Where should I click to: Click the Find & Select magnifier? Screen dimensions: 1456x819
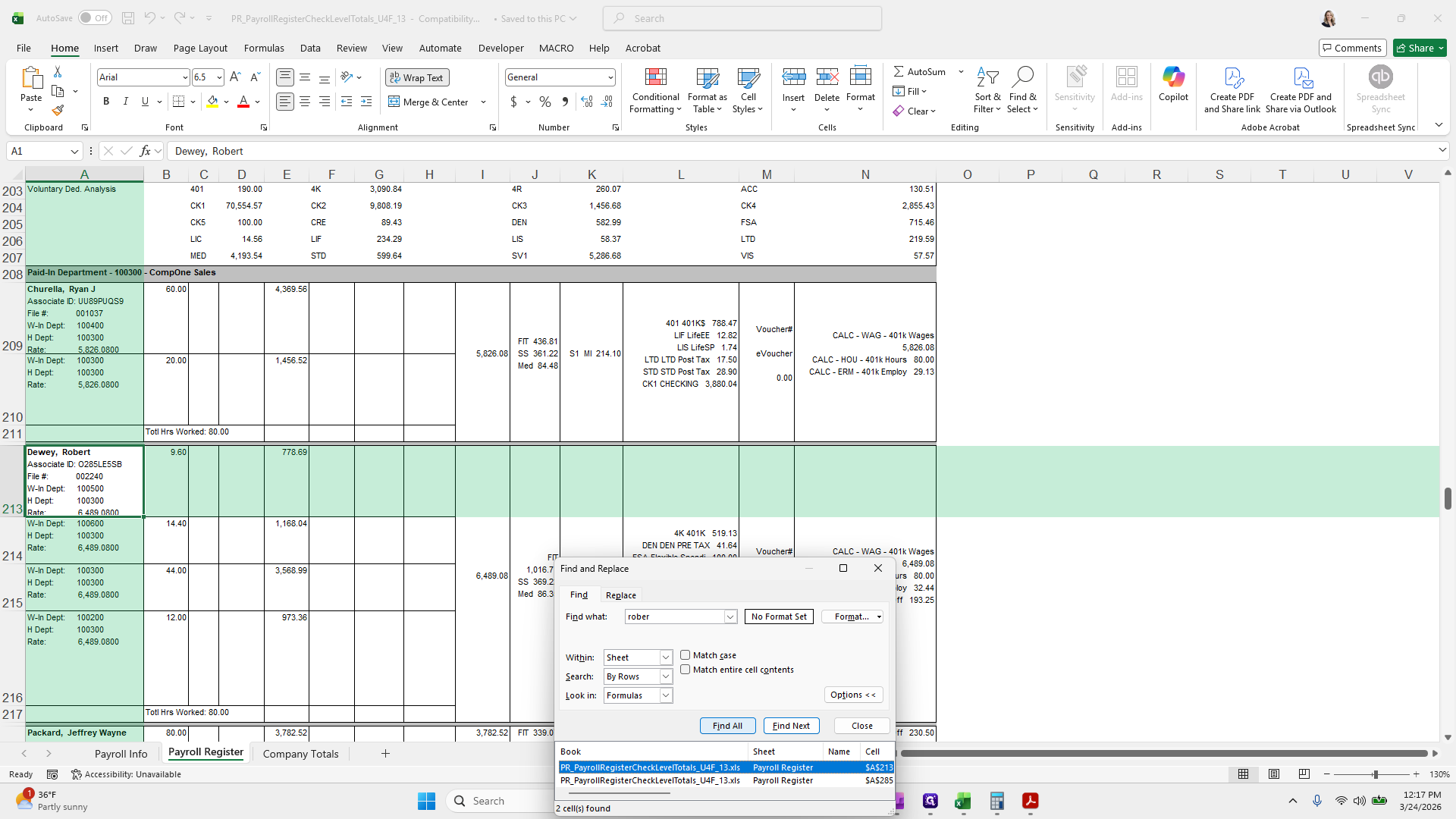point(1022,77)
